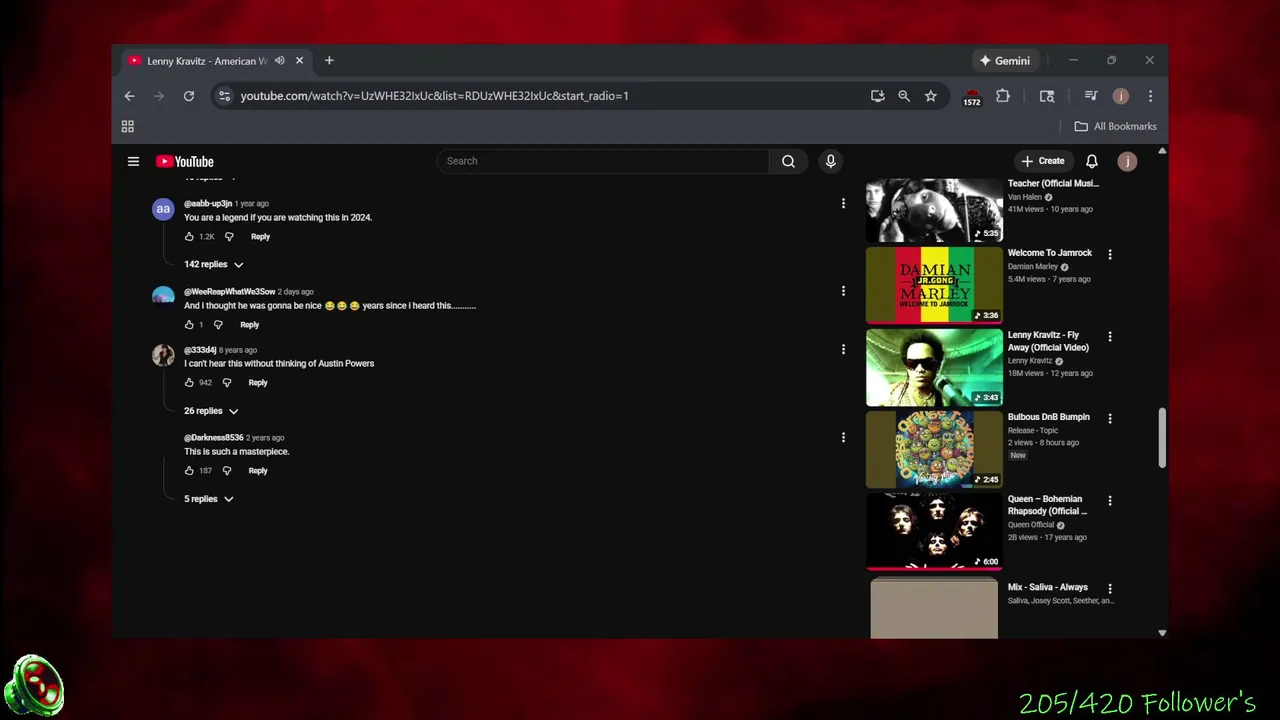Play the Bohemian Rhapsody thumbnail
This screenshot has height=720, width=1280.
coord(934,531)
